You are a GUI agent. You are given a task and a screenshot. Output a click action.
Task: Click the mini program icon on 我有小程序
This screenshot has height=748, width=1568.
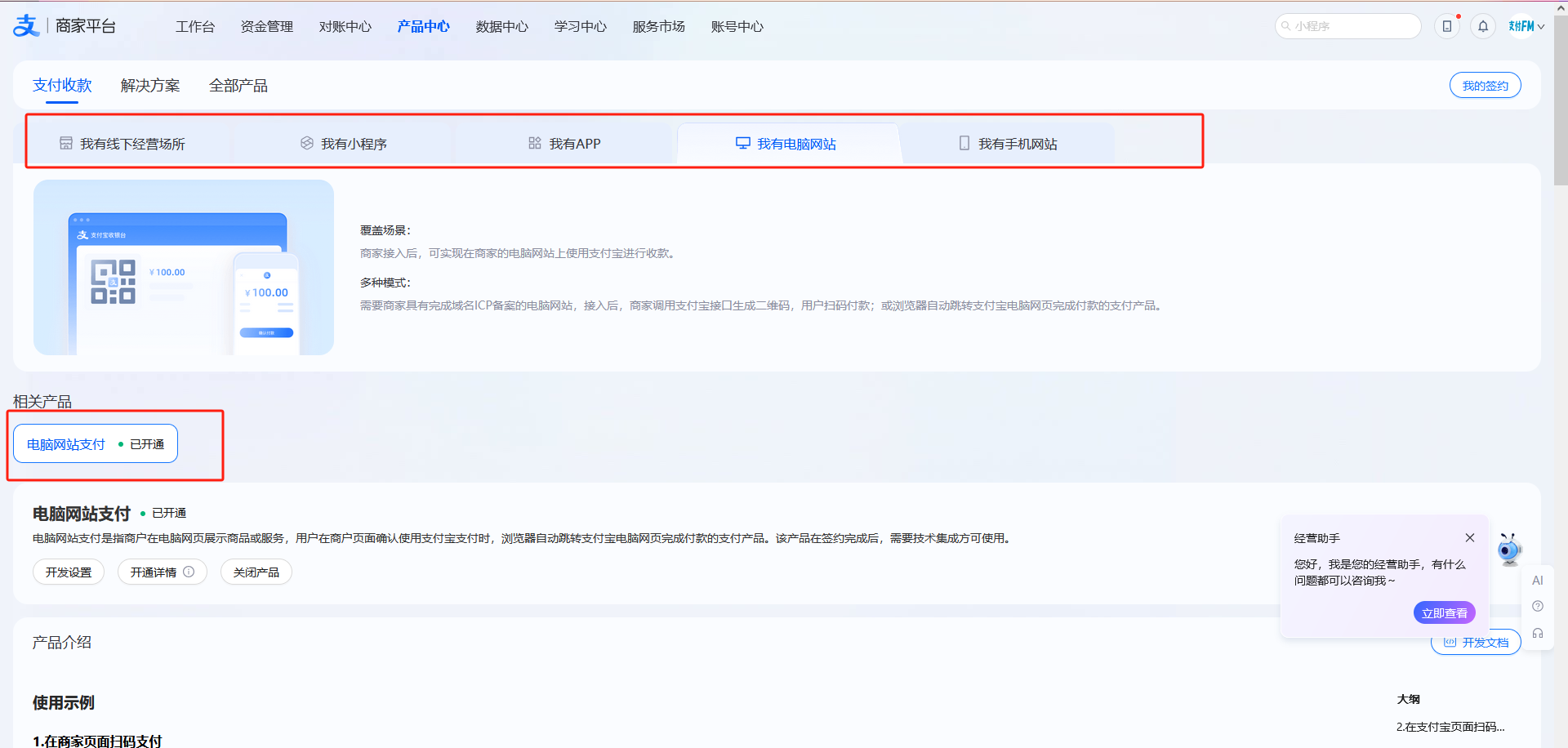coord(307,143)
